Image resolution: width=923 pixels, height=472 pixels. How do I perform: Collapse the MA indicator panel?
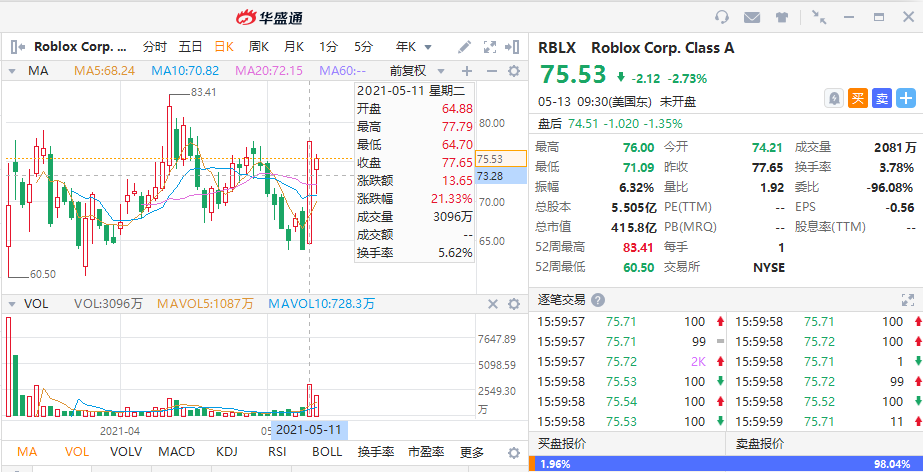[11, 71]
